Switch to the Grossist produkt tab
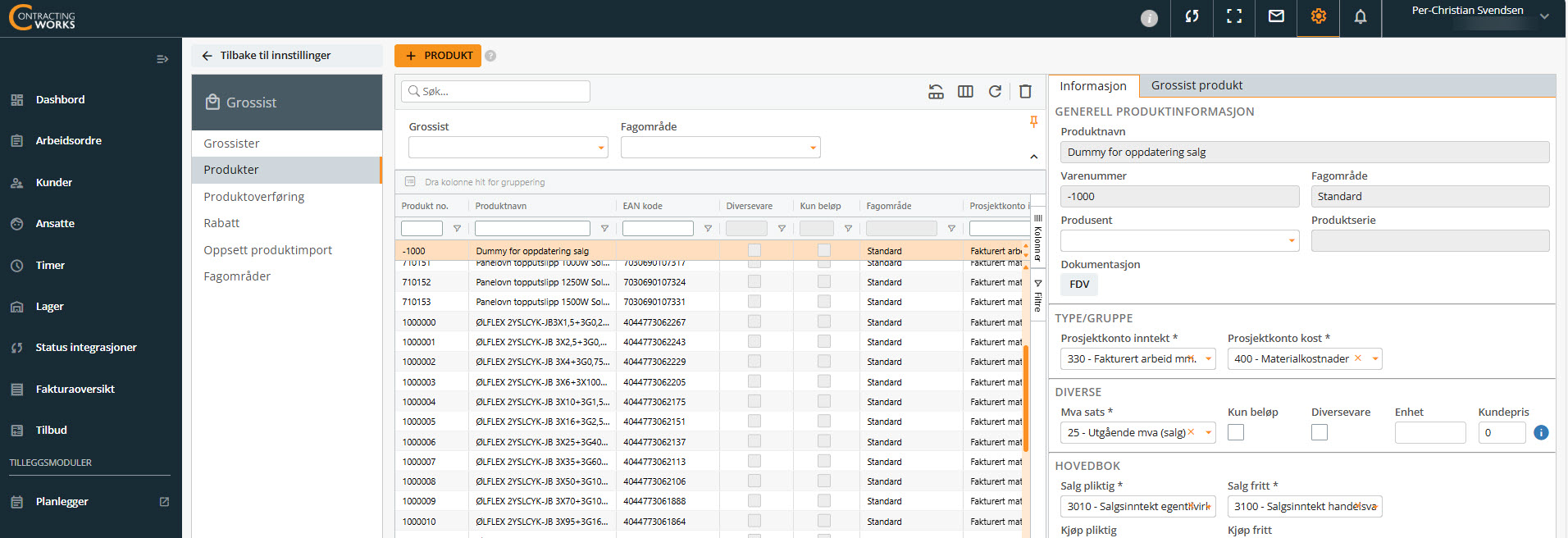Screen dimensions: 1568x538 (1197, 85)
